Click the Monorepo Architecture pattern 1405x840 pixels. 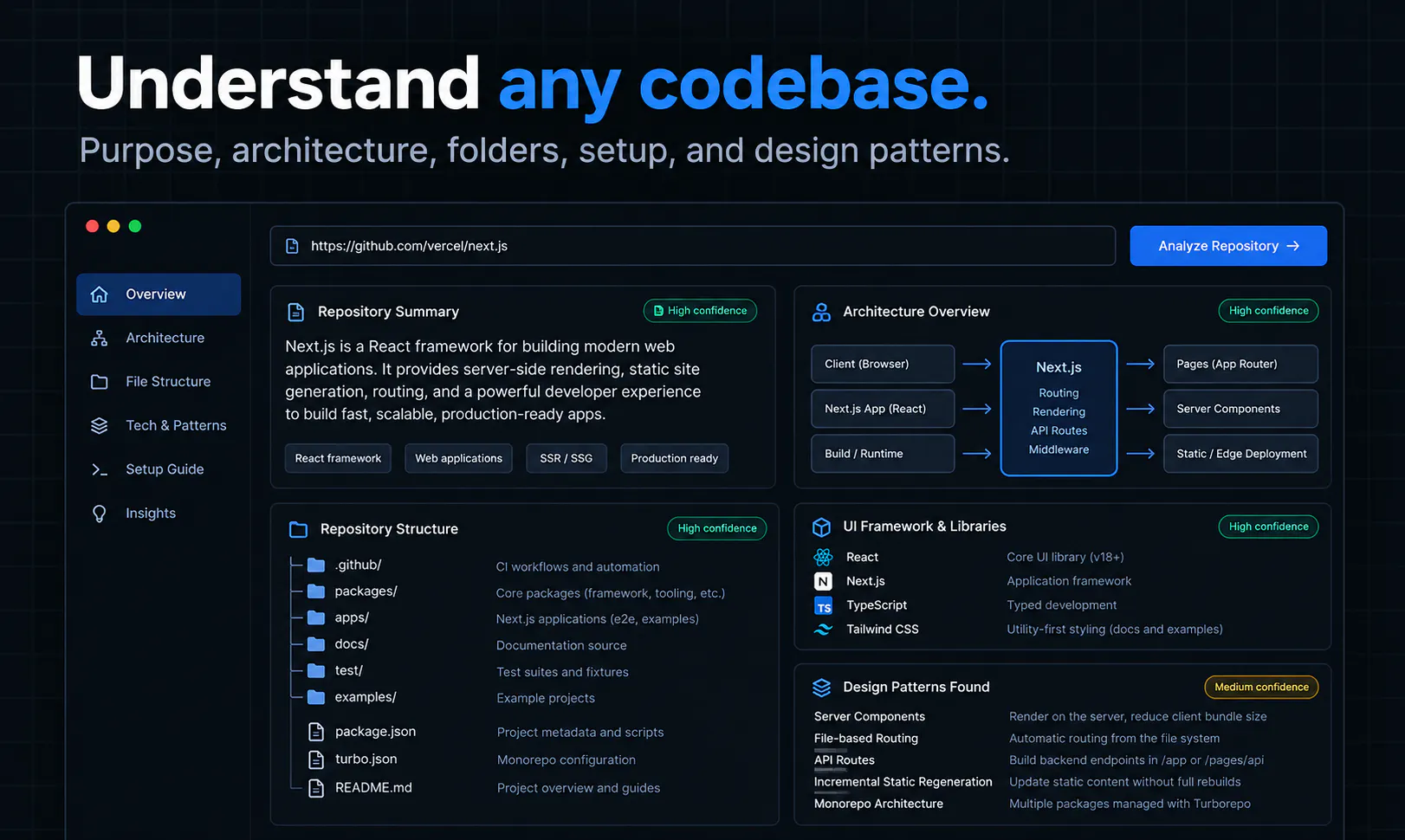click(878, 804)
